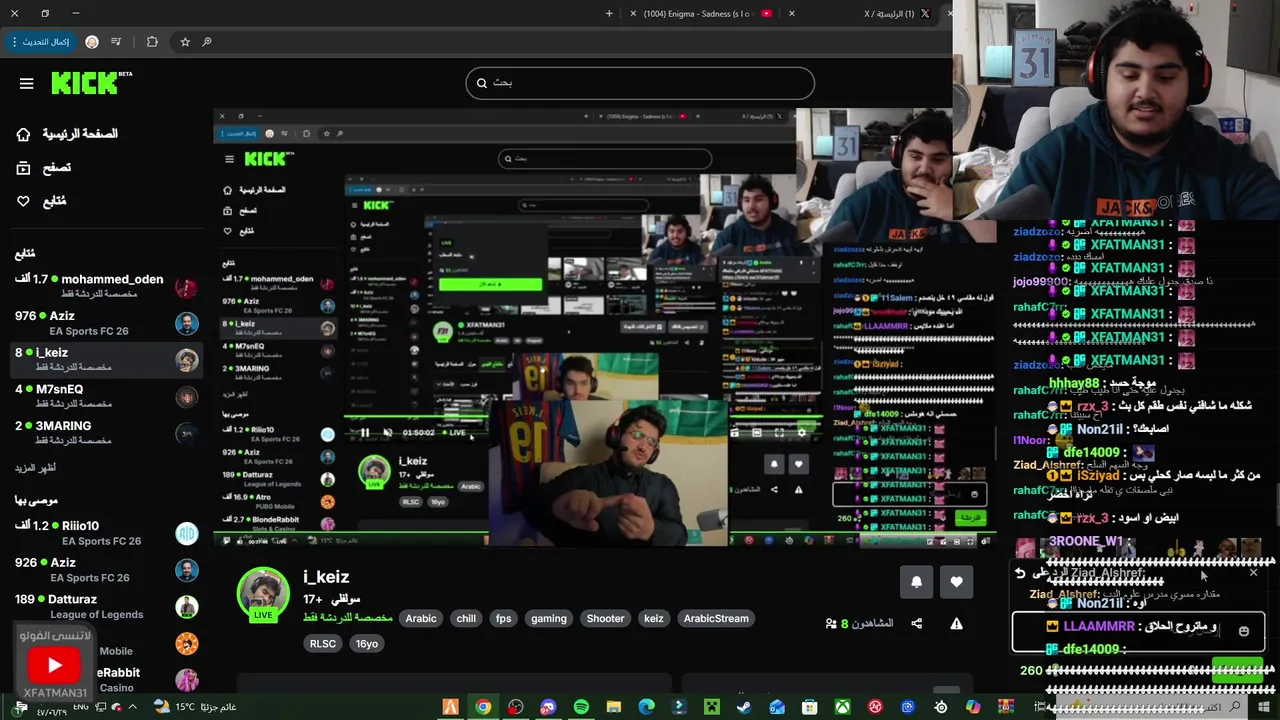Viewport: 1280px width, 720px height.
Task: Click browser zoom magnifier icon
Action: (x=207, y=42)
